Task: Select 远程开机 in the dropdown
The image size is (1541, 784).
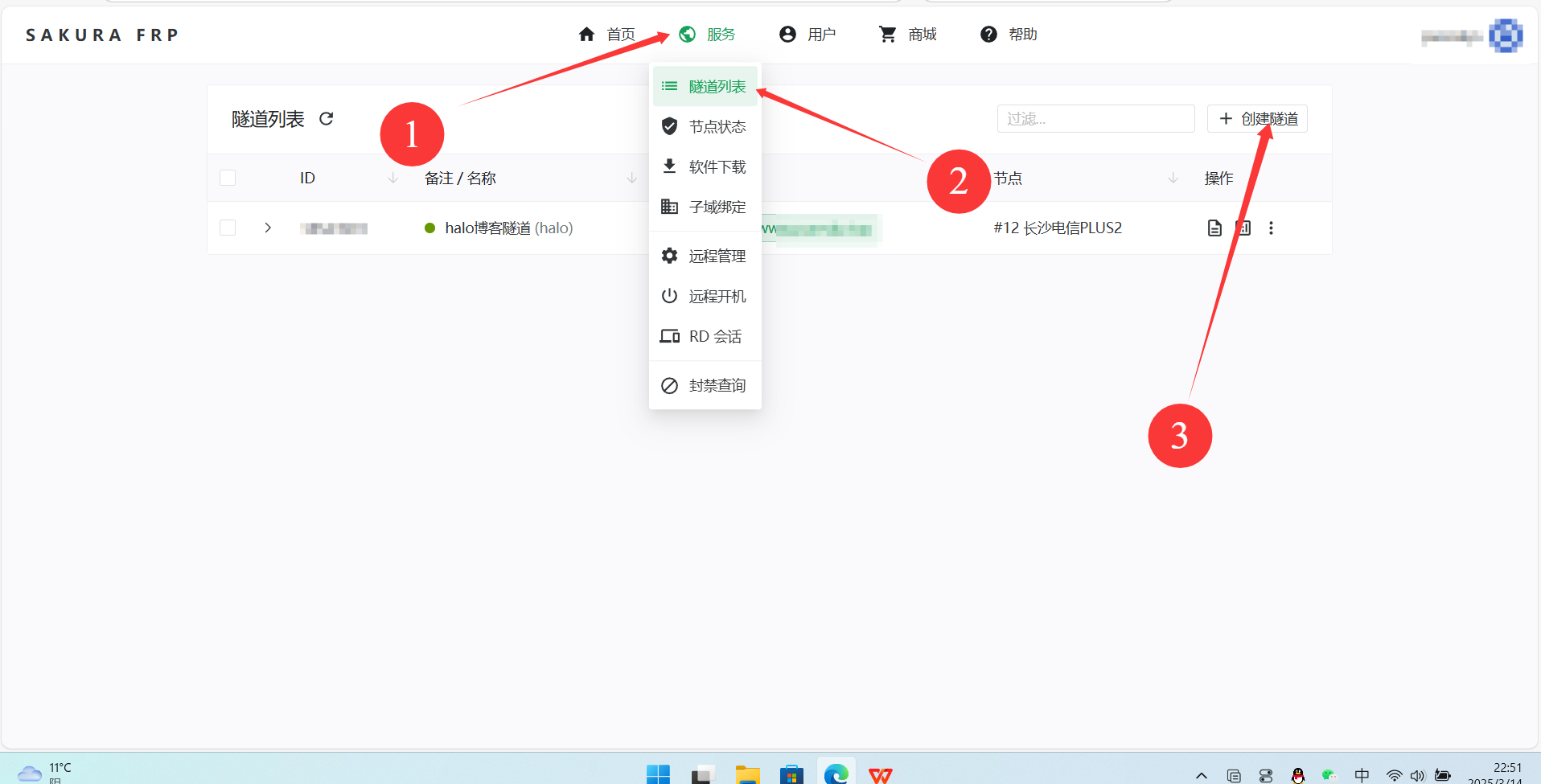Action: [x=705, y=296]
